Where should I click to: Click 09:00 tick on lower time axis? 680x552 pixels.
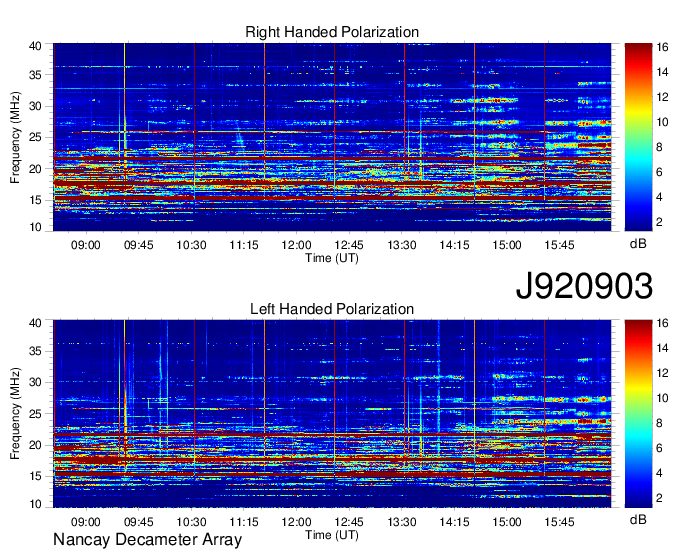pyautogui.click(x=86, y=522)
